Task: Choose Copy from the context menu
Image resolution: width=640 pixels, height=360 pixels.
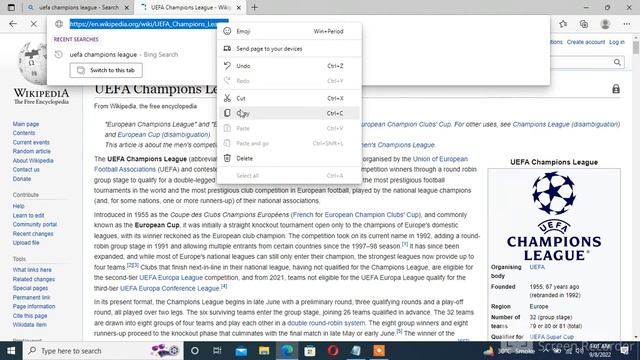Action: [x=289, y=113]
